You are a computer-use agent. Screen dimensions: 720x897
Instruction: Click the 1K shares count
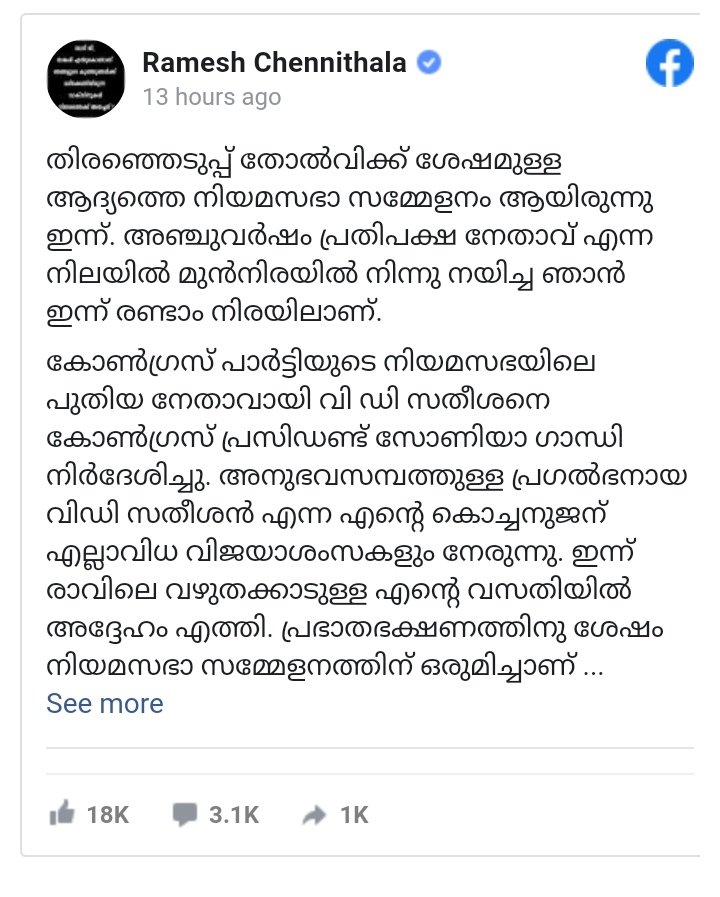tap(355, 815)
